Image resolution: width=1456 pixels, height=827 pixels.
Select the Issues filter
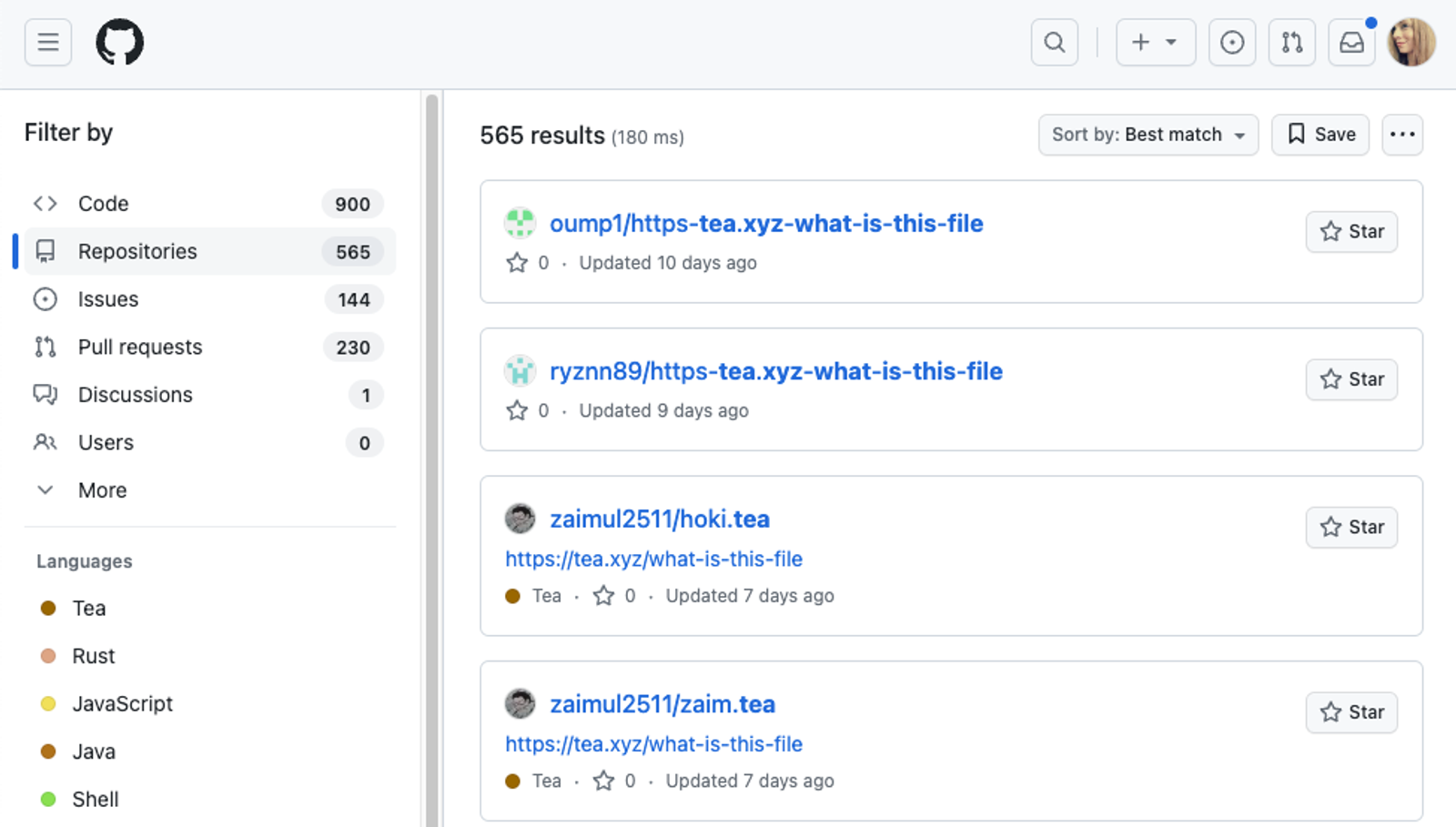tap(208, 299)
